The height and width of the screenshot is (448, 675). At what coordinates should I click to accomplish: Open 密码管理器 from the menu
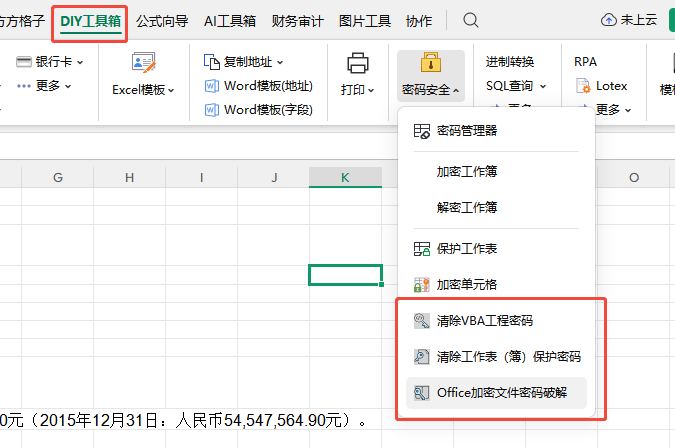coord(467,131)
